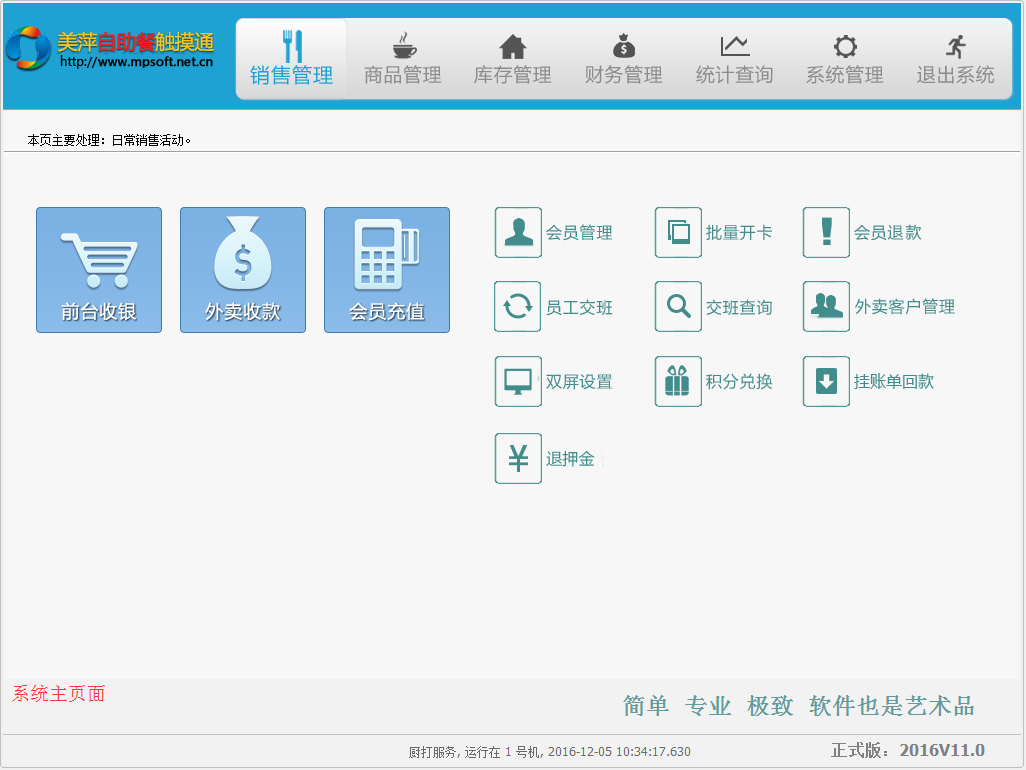Image resolution: width=1026 pixels, height=770 pixels.
Task: Click the 批量开卡 stacked cards icon
Action: 678,233
